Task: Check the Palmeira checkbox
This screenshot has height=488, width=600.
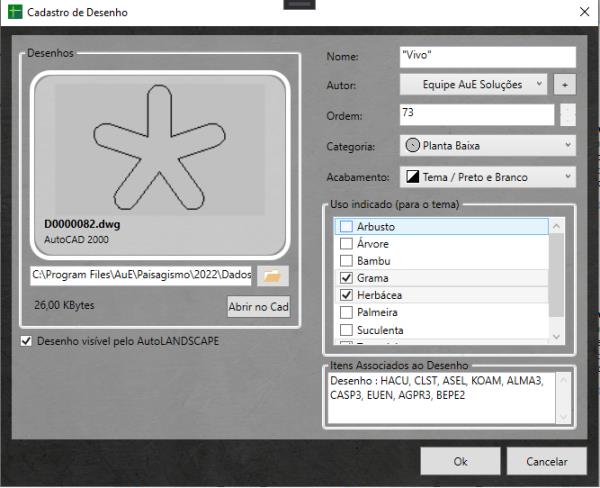Action: (347, 312)
